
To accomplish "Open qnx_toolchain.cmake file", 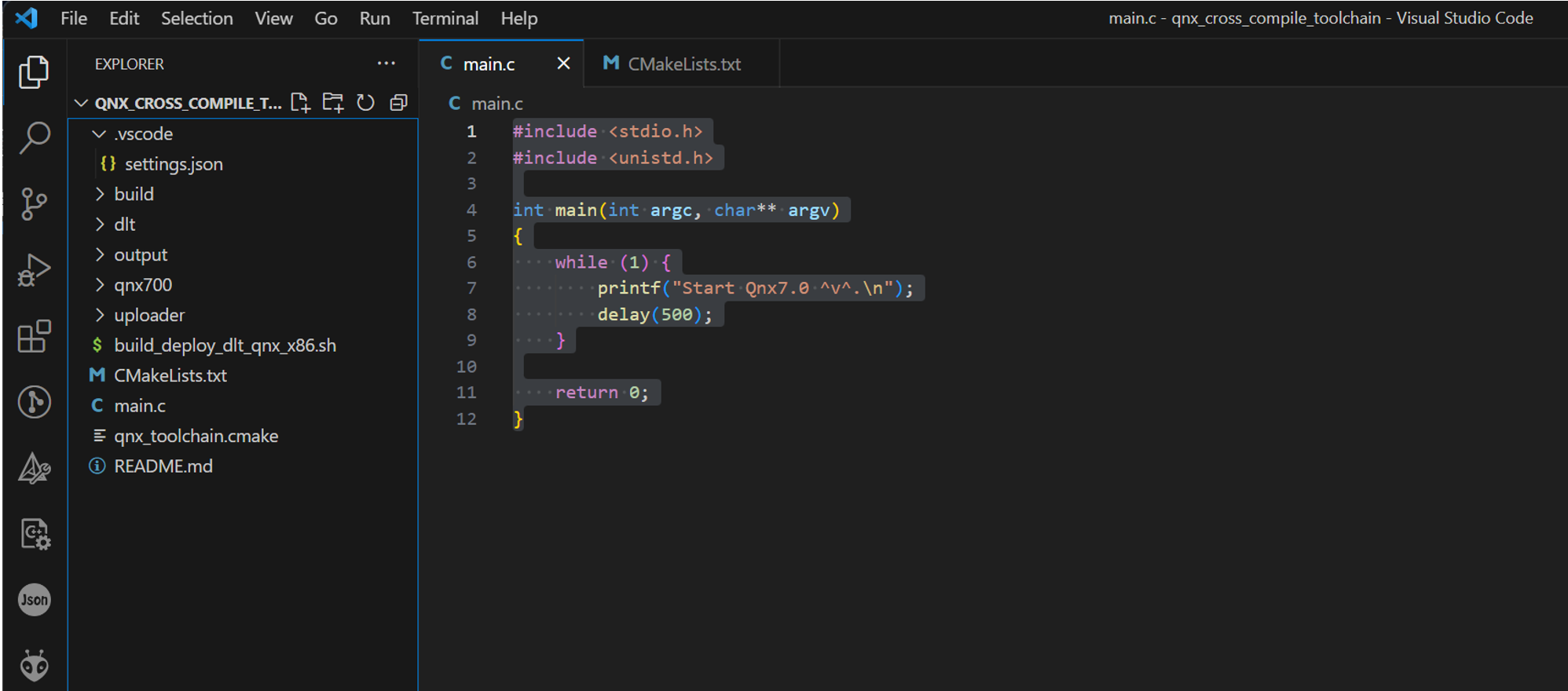I will point(243,436).
